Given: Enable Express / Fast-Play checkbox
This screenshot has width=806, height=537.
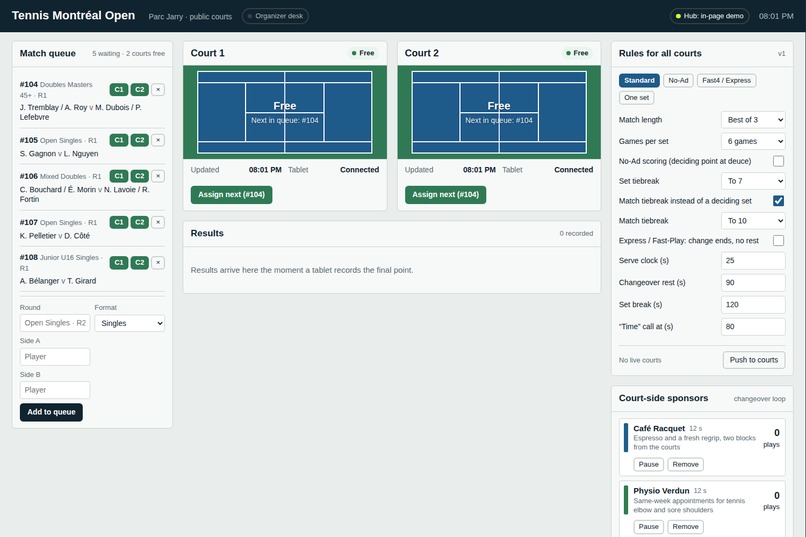Looking at the screenshot, I should 778,240.
